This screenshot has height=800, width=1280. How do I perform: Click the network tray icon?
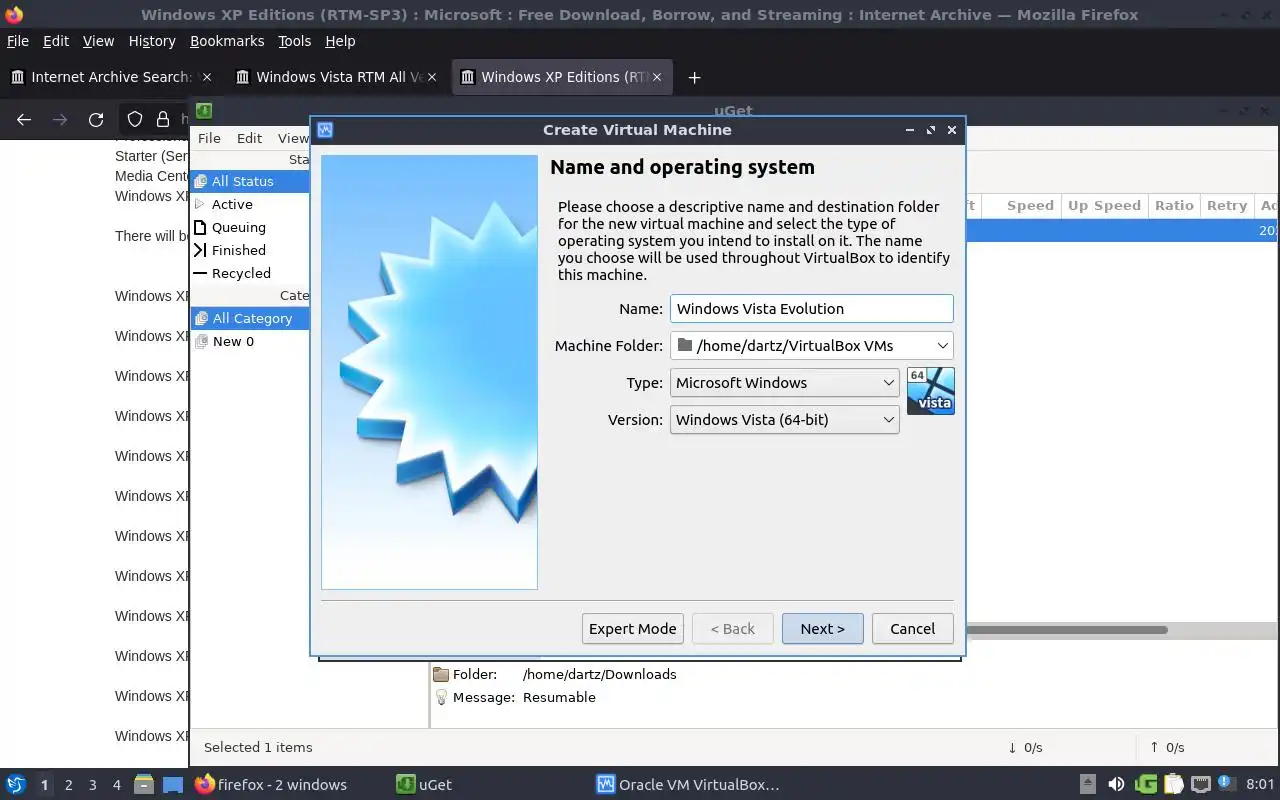(1201, 784)
